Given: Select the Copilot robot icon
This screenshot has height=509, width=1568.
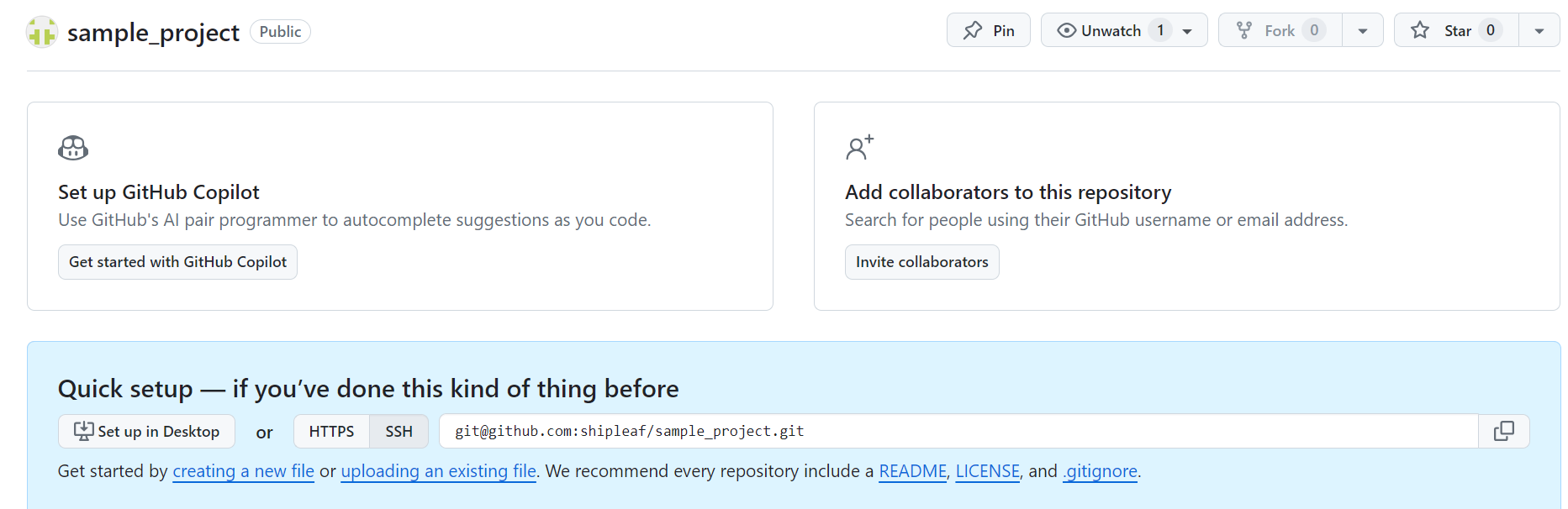Looking at the screenshot, I should pyautogui.click(x=73, y=147).
